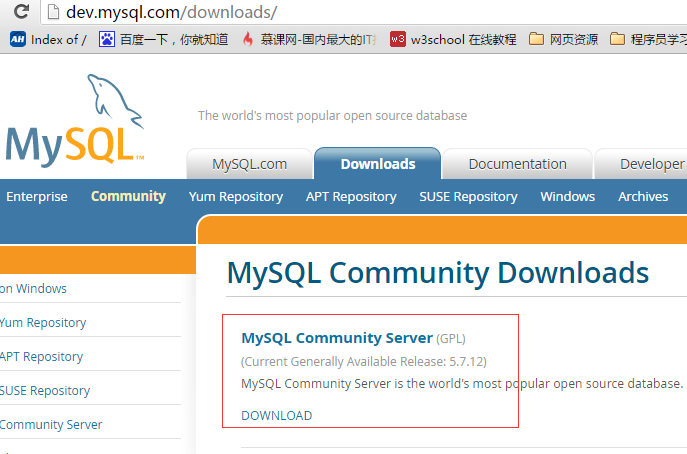Open the Yum Repository sidebar link

[x=43, y=323]
